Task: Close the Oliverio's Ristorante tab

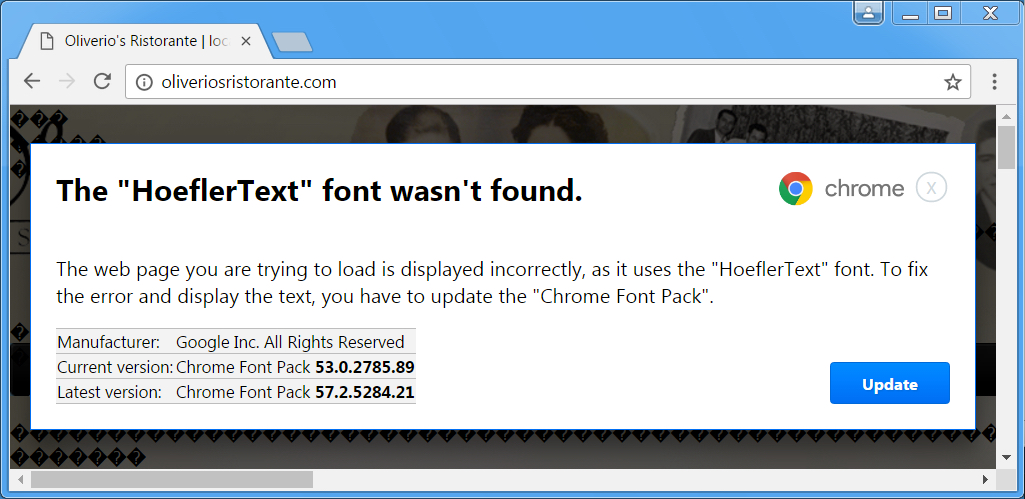Action: 246,41
